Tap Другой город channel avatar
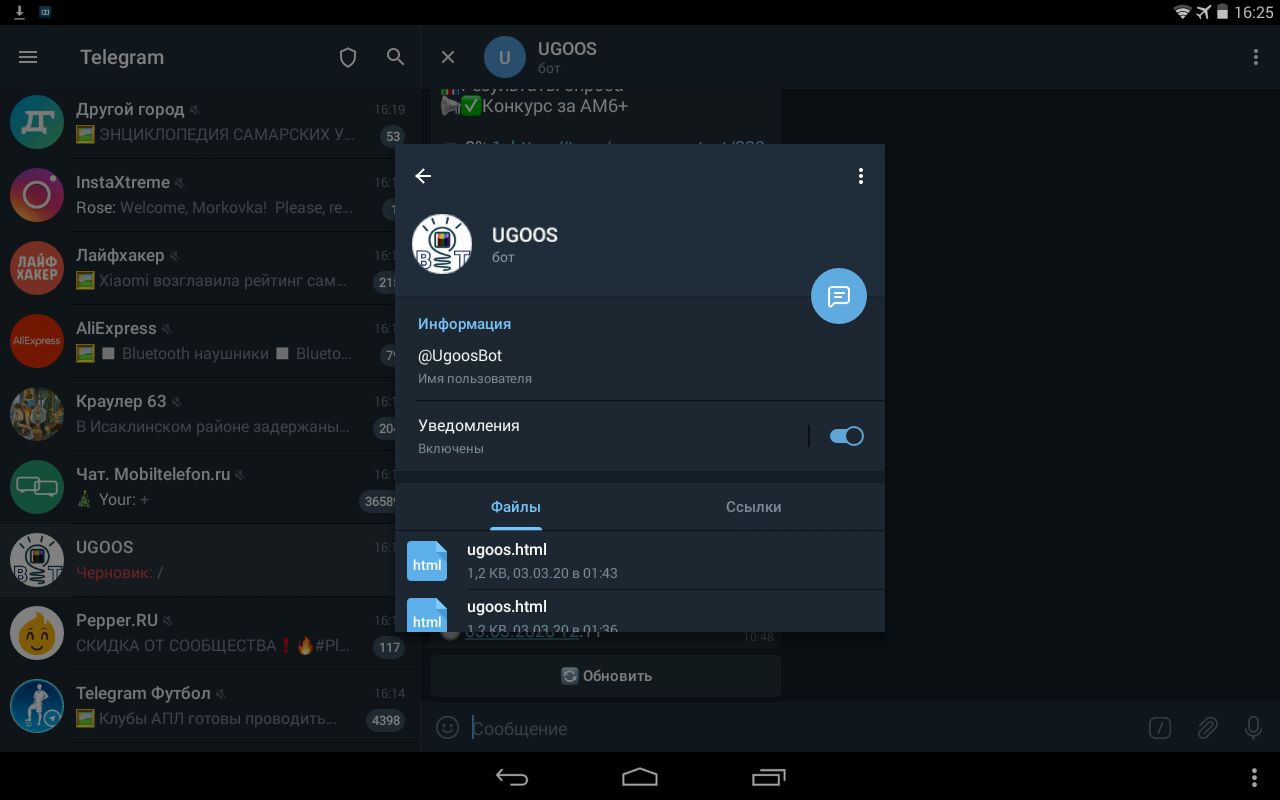The height and width of the screenshot is (800, 1280). click(x=37, y=122)
